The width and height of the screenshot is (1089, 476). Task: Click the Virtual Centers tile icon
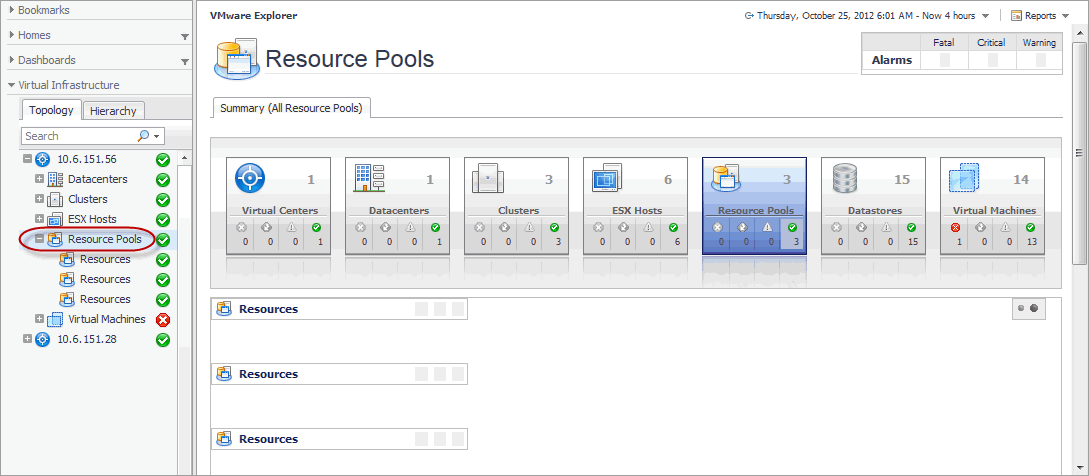249,179
